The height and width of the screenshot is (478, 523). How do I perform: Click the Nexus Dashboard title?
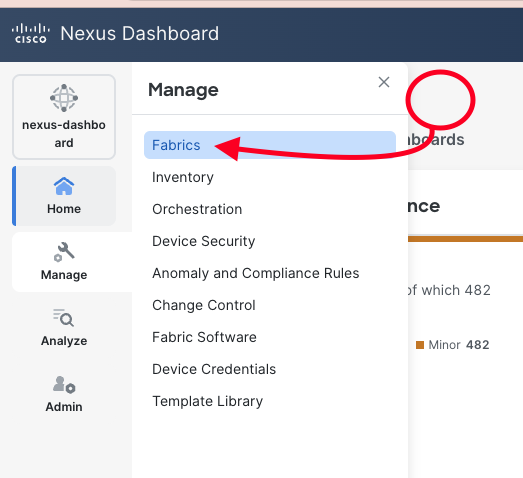coord(140,33)
